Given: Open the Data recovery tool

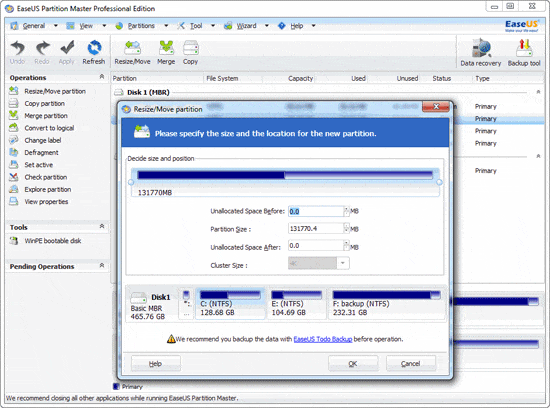Looking at the screenshot, I should click(x=481, y=48).
